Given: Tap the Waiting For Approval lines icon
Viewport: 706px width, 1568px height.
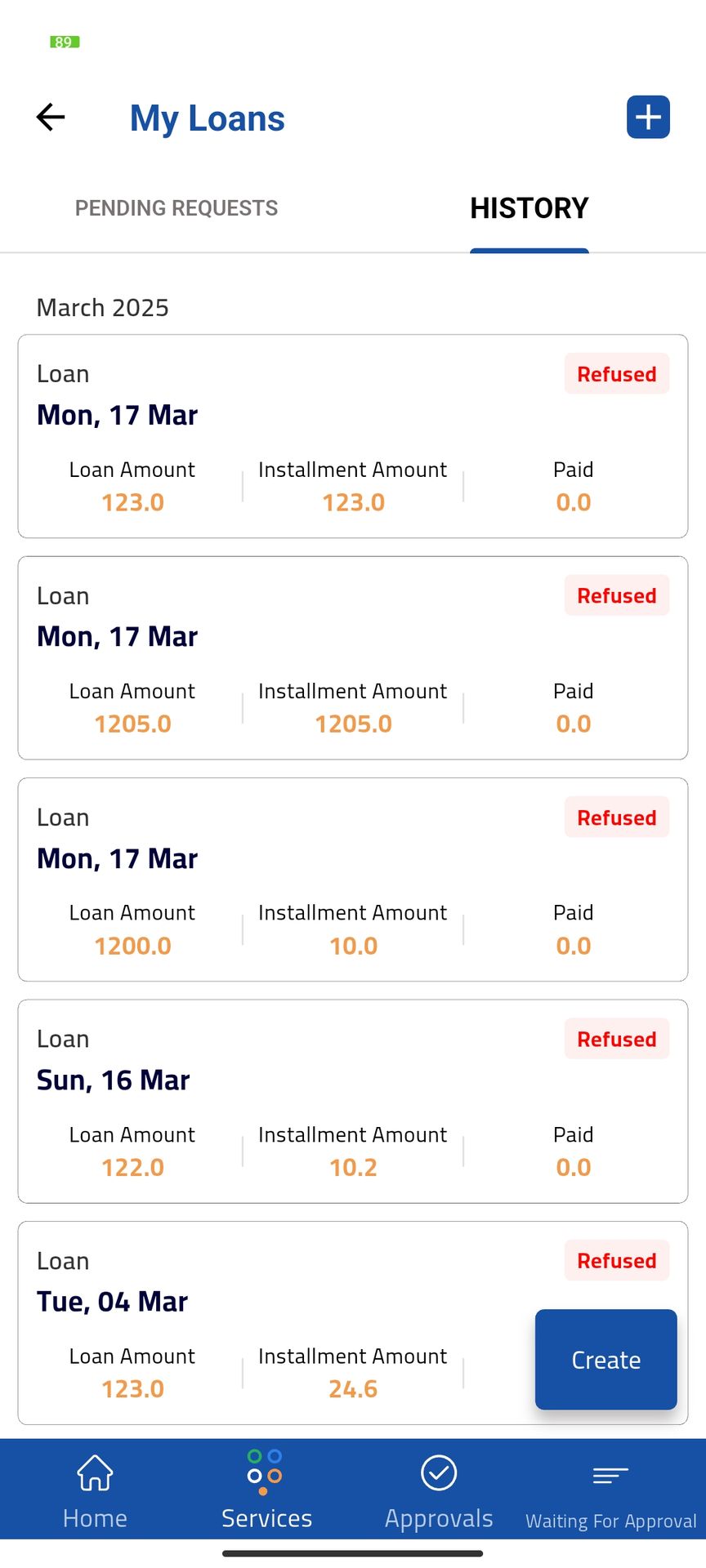Looking at the screenshot, I should pos(610,1475).
